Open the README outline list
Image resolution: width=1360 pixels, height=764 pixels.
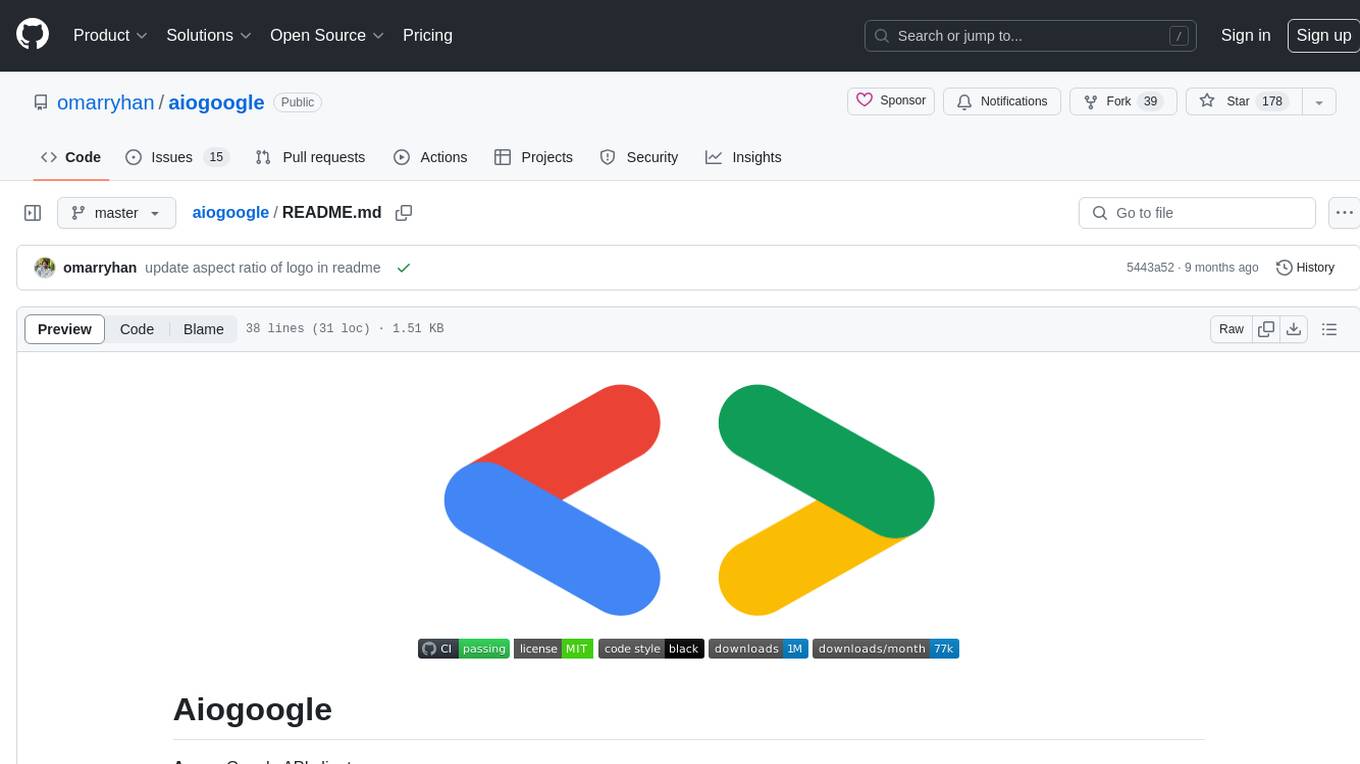[x=1329, y=329]
